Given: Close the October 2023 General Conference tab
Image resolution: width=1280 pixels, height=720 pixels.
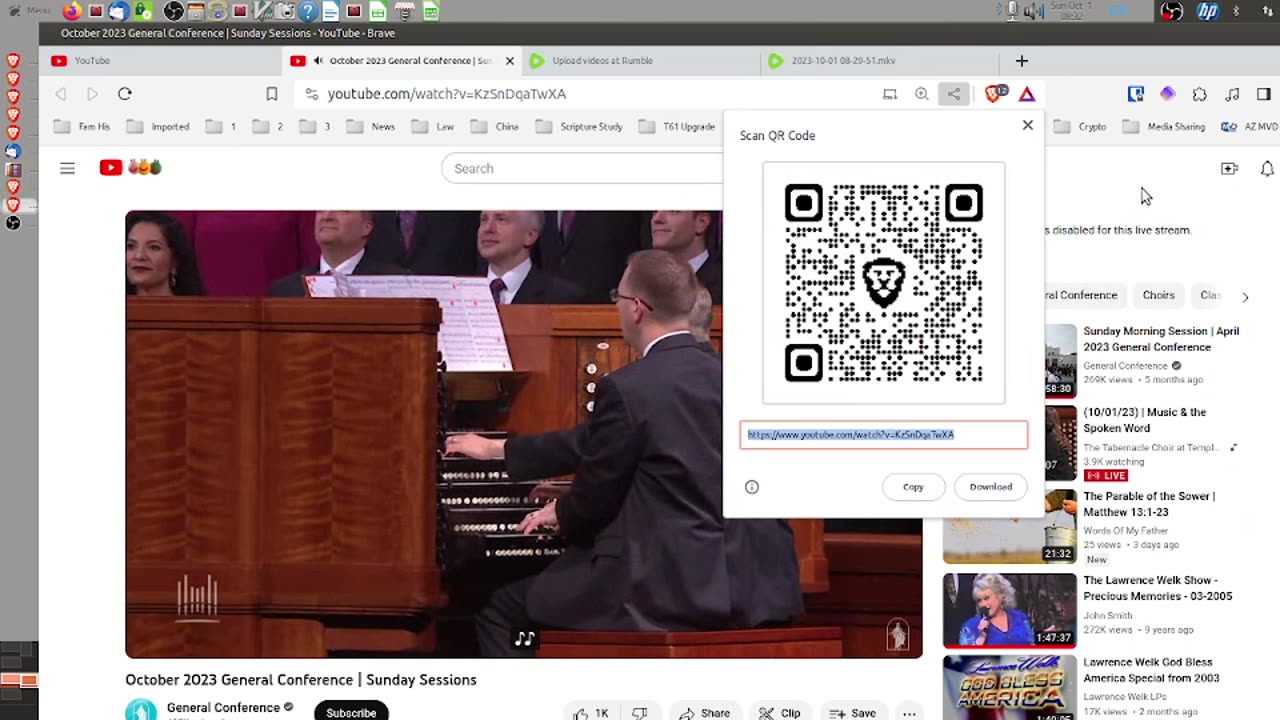Looking at the screenshot, I should pyautogui.click(x=509, y=61).
